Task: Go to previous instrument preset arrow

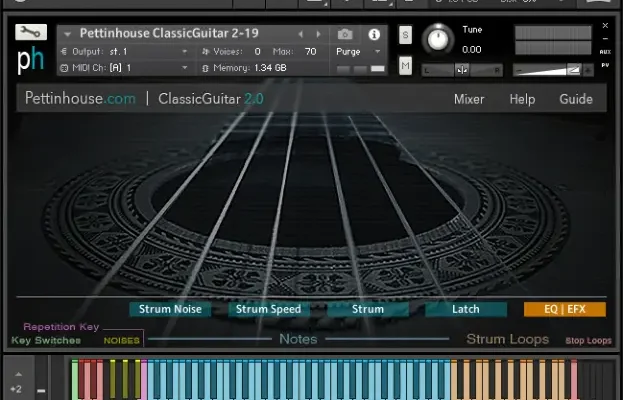Action: (301, 34)
